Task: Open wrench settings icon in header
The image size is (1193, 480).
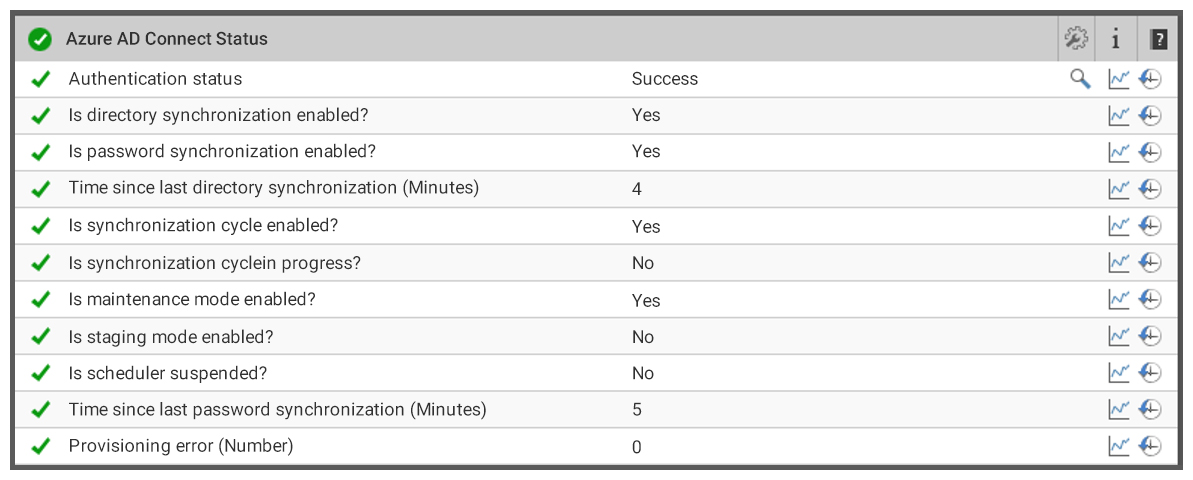Action: click(x=1076, y=38)
